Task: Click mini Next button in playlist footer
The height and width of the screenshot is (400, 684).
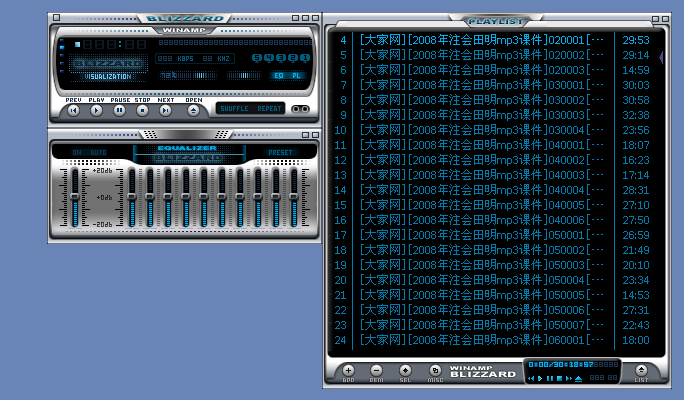Action: pos(569,378)
